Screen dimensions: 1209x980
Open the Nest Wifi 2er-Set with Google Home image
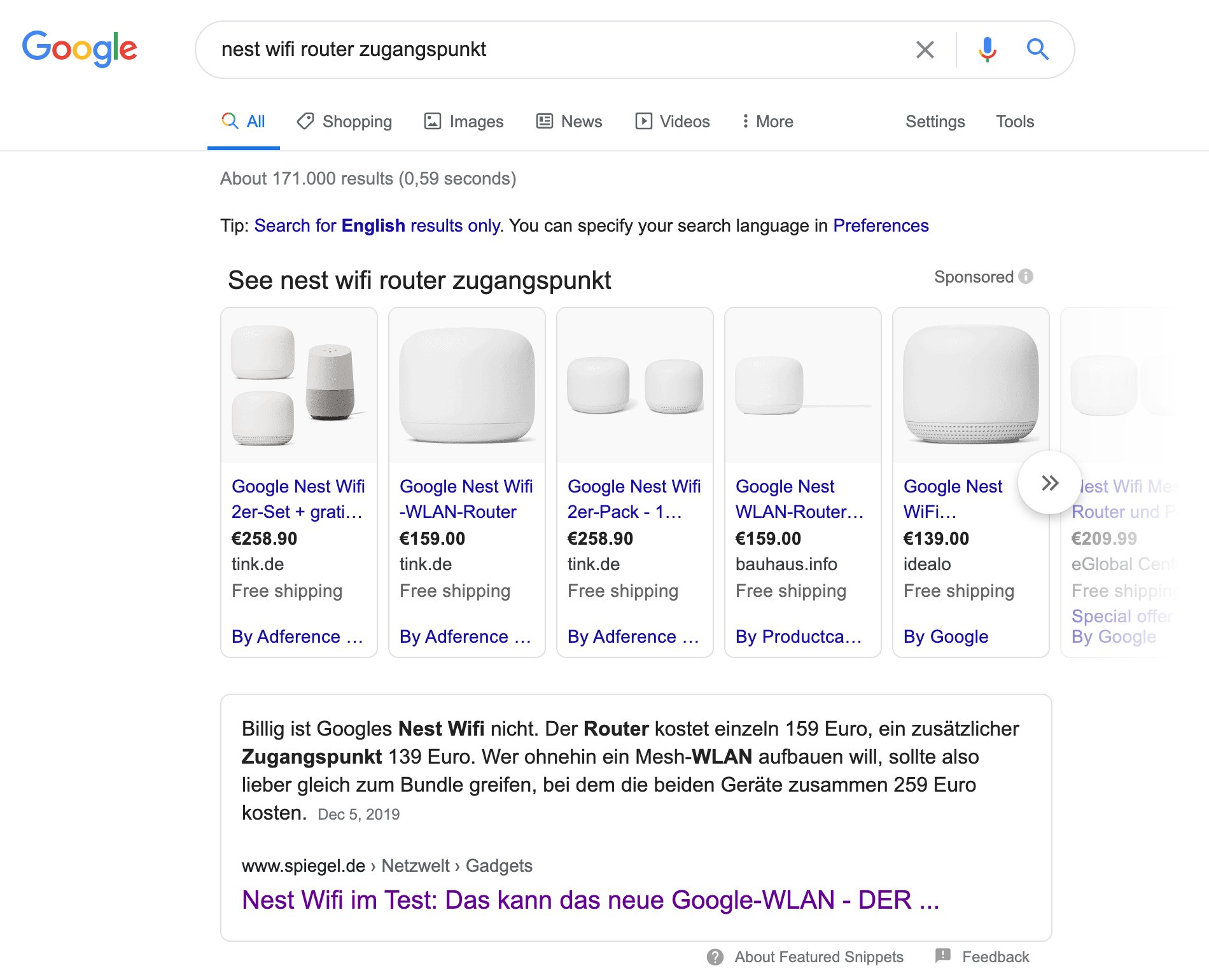pos(299,386)
